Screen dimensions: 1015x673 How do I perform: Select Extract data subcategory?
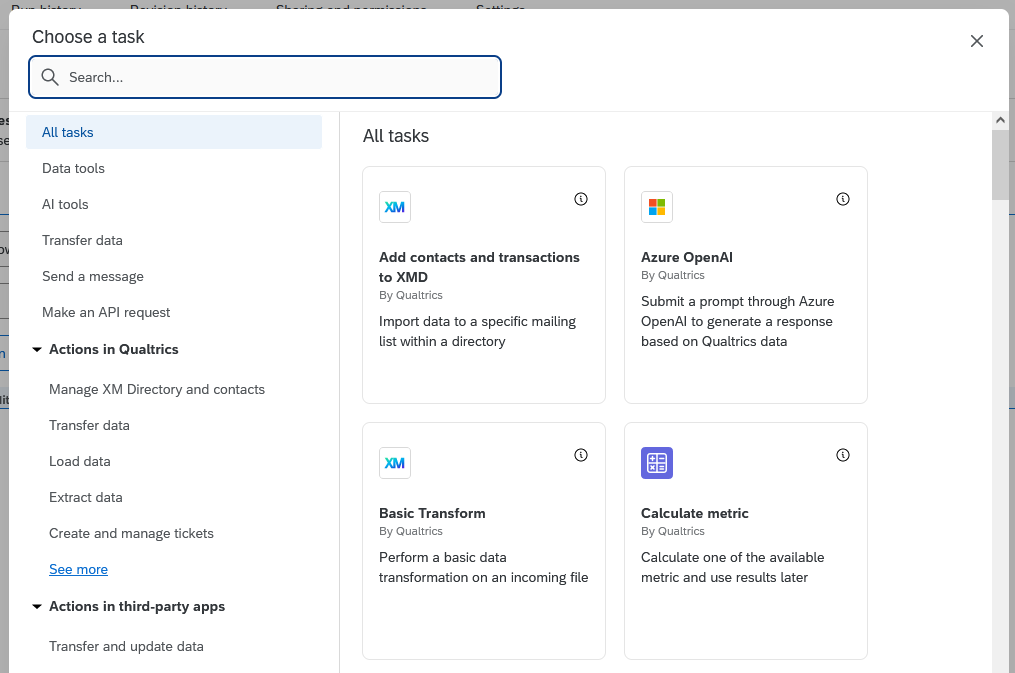pyautogui.click(x=85, y=498)
